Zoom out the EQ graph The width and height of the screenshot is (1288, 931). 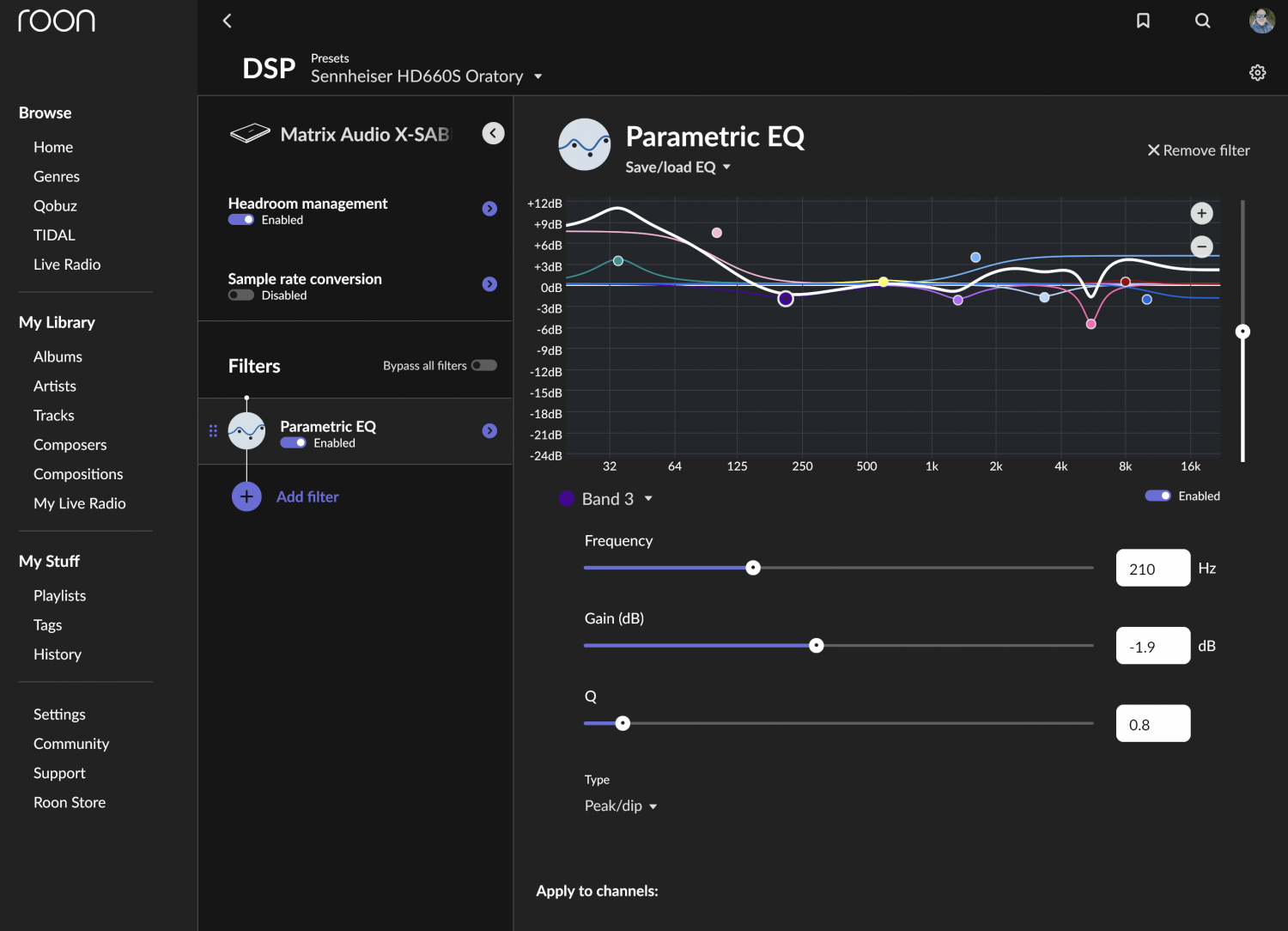1201,246
